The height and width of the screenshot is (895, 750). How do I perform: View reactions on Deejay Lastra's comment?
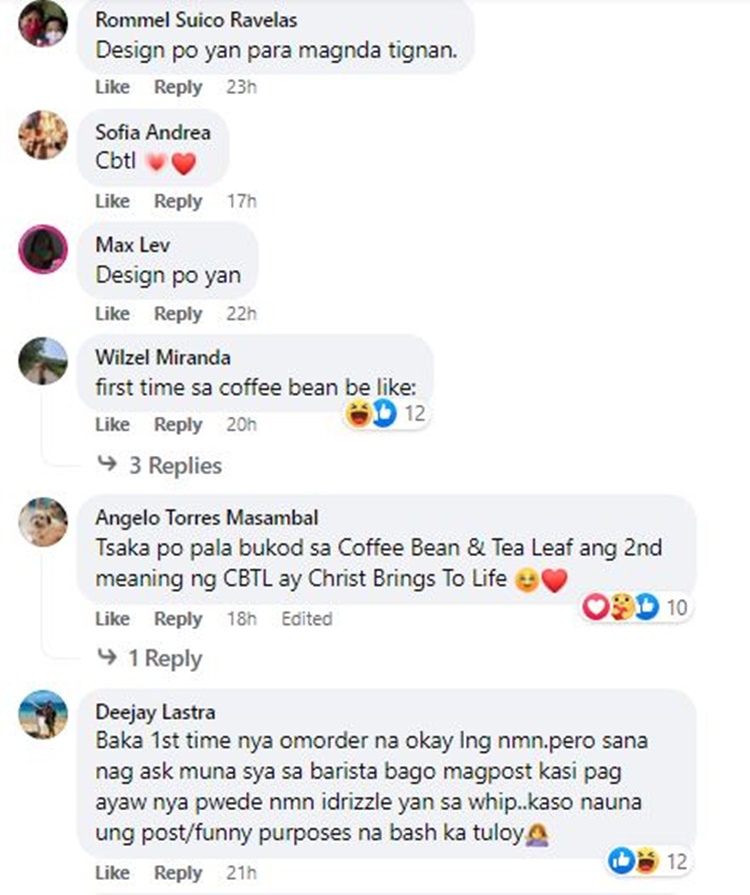(648, 861)
